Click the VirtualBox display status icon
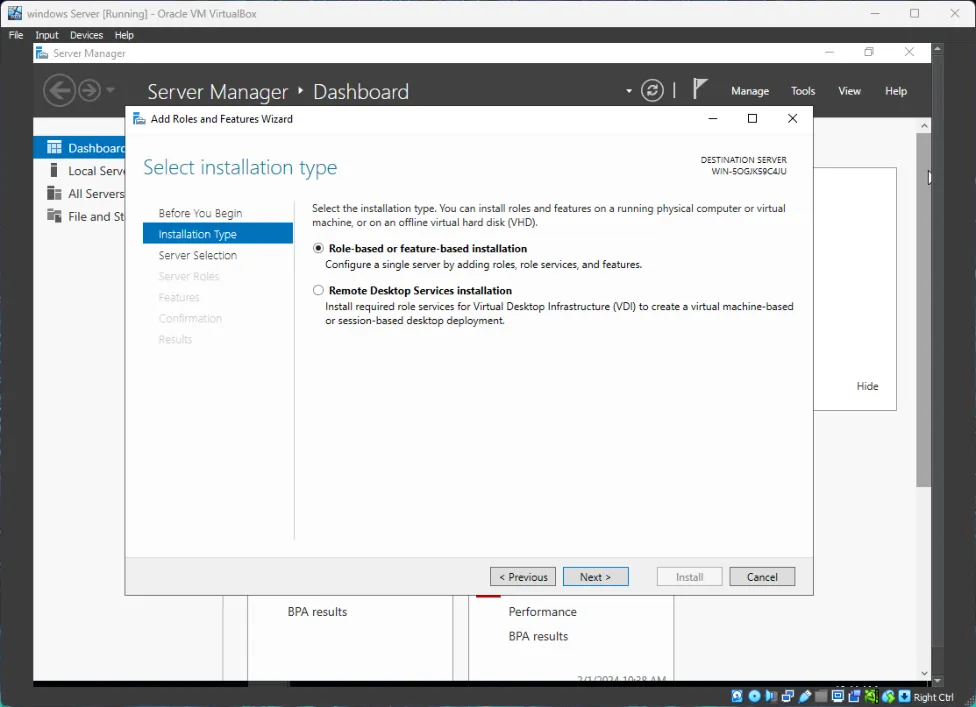 (x=838, y=696)
